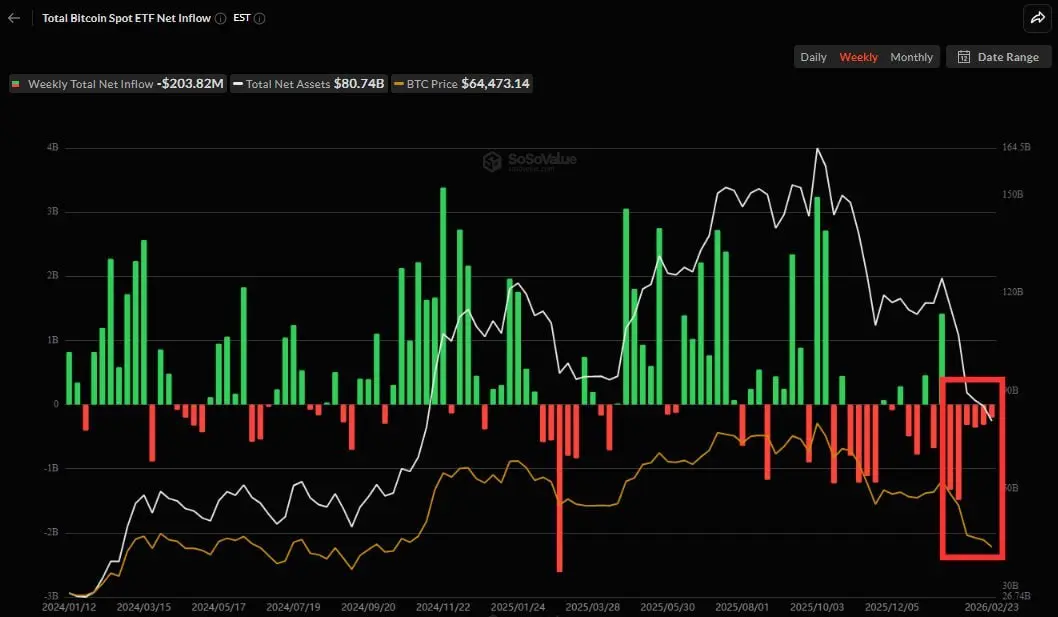This screenshot has width=1058, height=617.
Task: Click the 2024/09/20 x-axis date label
Action: tap(368, 607)
